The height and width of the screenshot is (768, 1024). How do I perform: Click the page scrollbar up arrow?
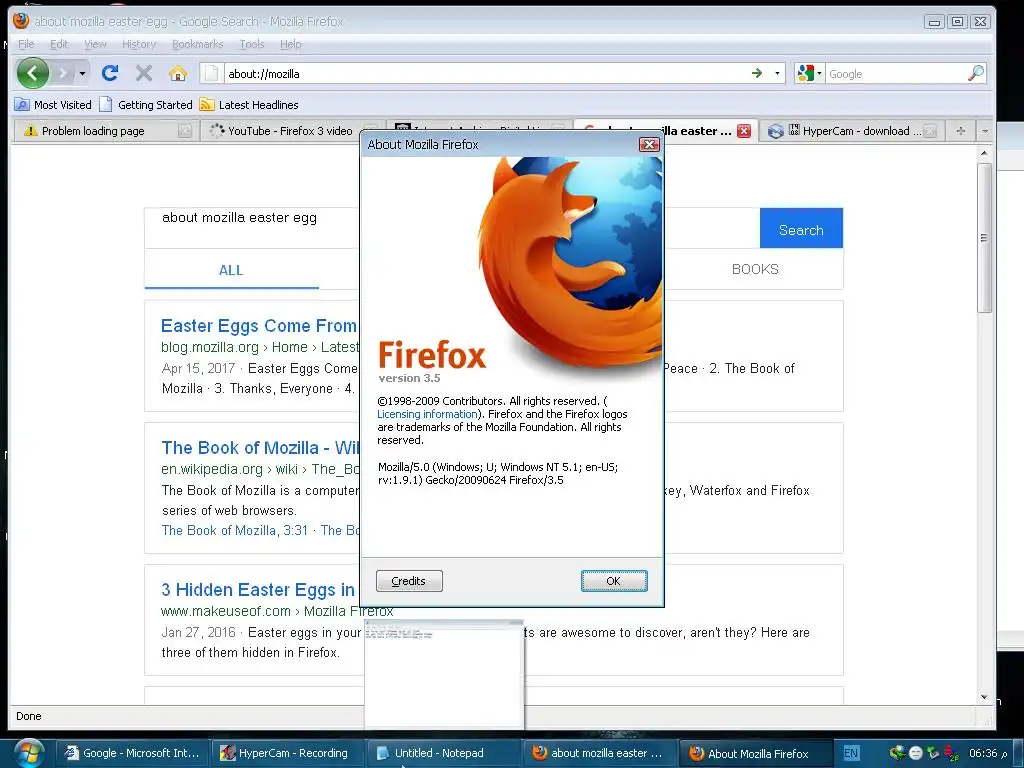(984, 153)
